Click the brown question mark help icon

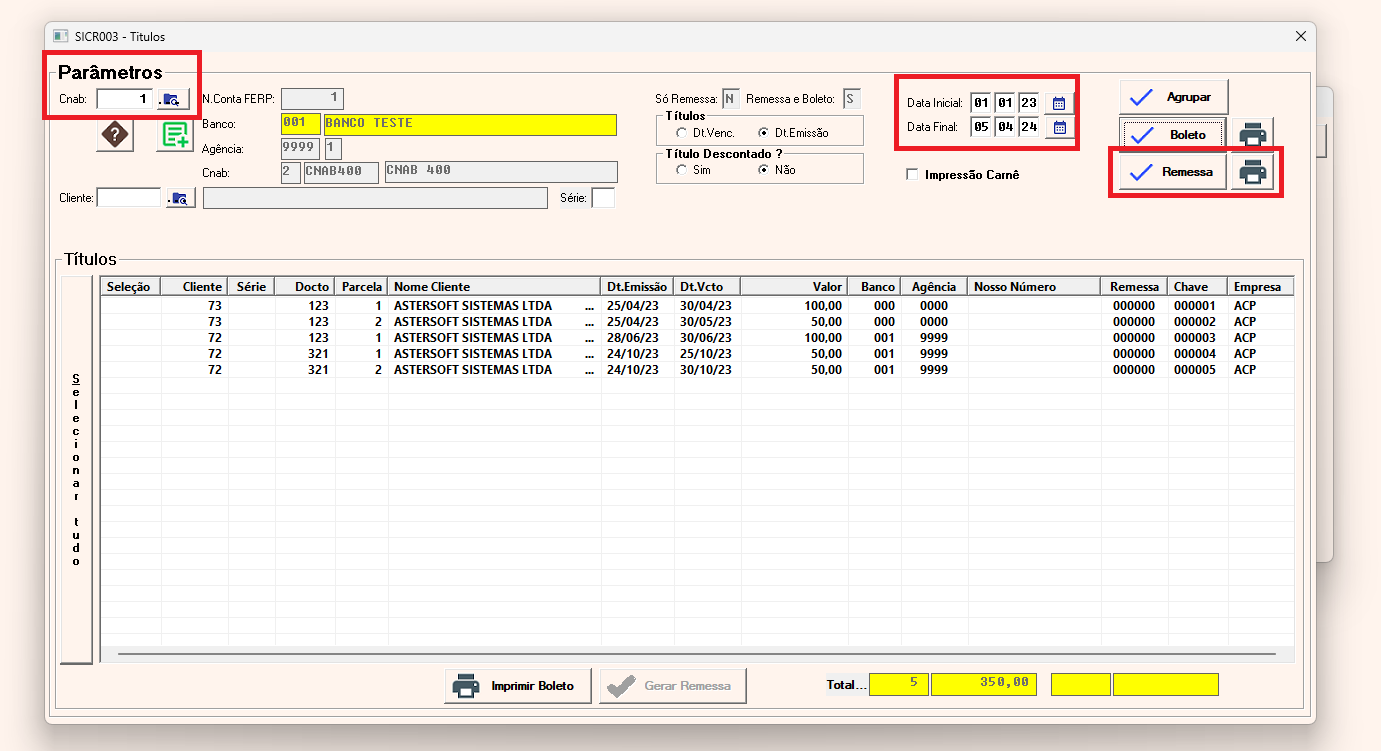click(x=115, y=133)
